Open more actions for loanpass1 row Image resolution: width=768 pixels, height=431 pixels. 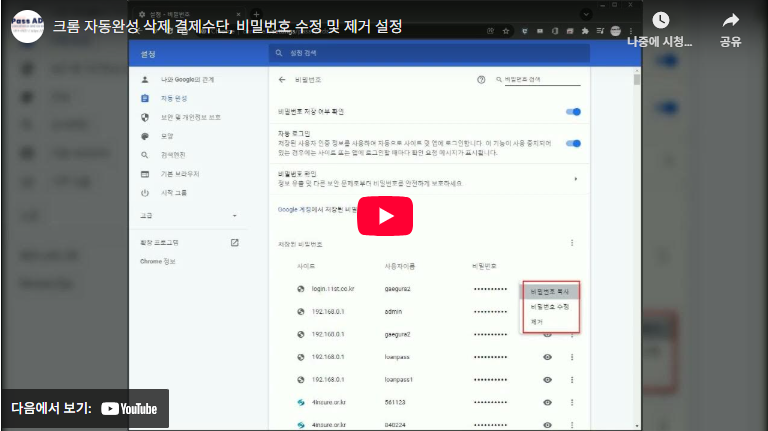pos(572,380)
